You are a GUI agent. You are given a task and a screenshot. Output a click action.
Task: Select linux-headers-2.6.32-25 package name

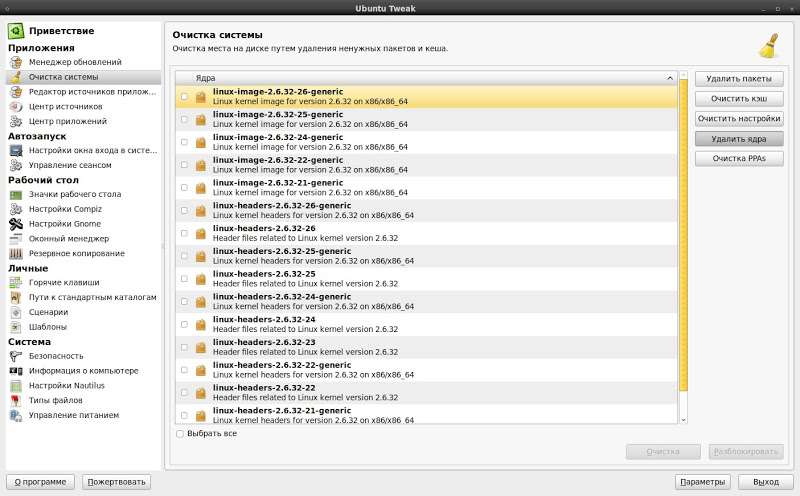pos(264,274)
